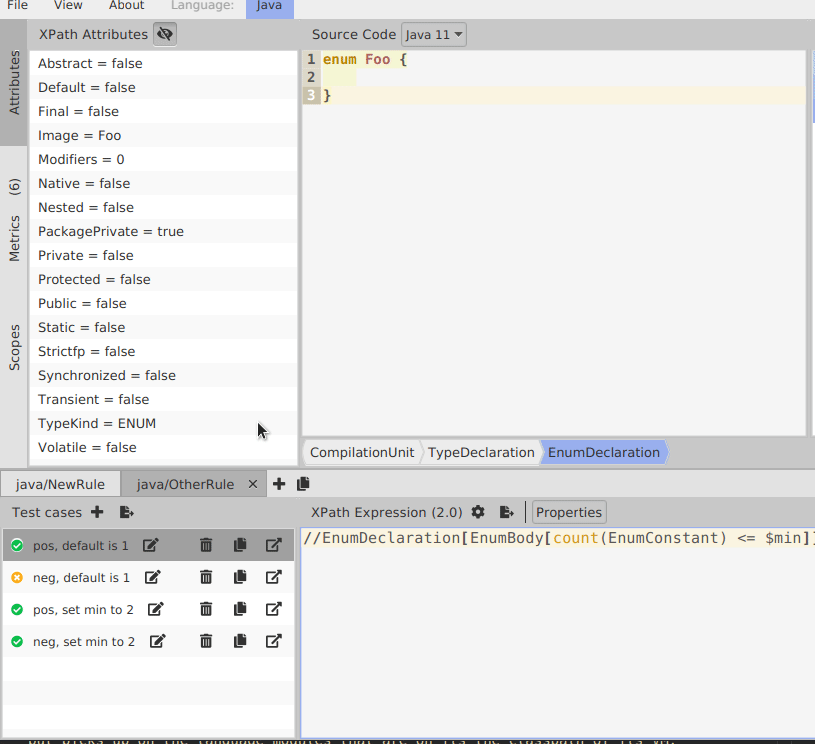Duplicate the 'pos, default is 1' test
This screenshot has height=744, width=815.
point(240,545)
